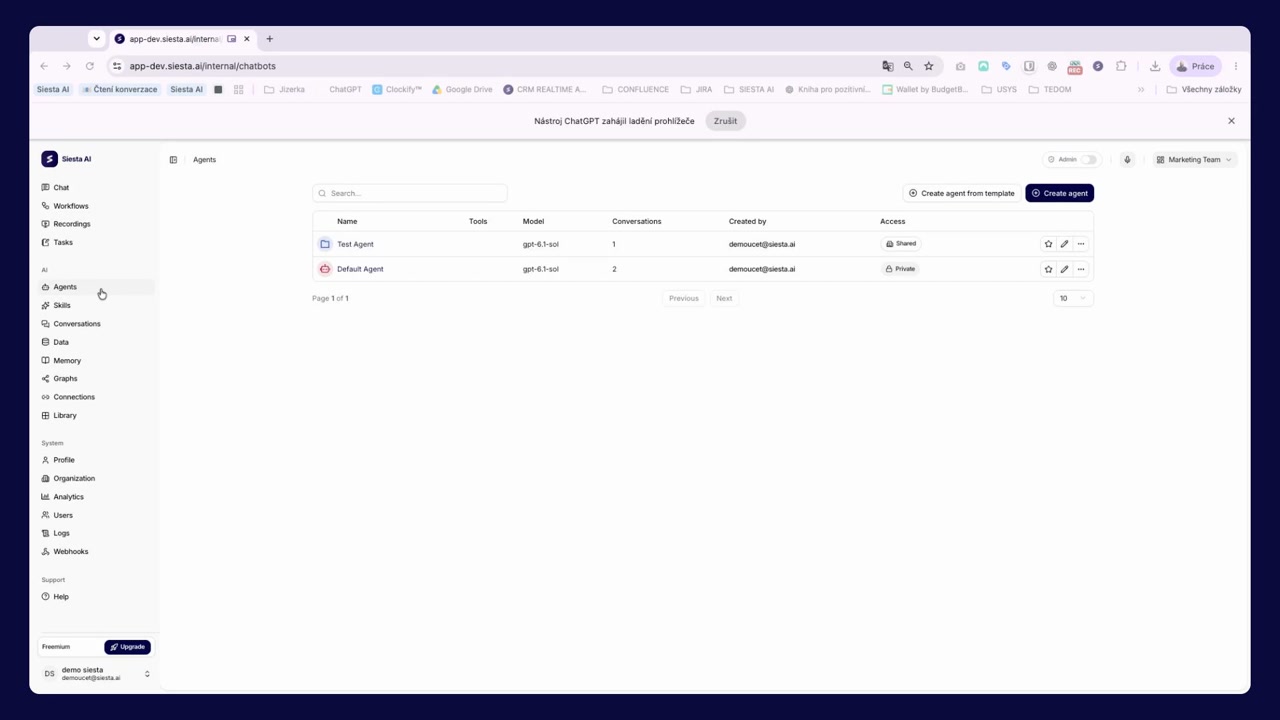Open the Test Agent folder icon
This screenshot has height=720, width=1280.
click(x=325, y=244)
